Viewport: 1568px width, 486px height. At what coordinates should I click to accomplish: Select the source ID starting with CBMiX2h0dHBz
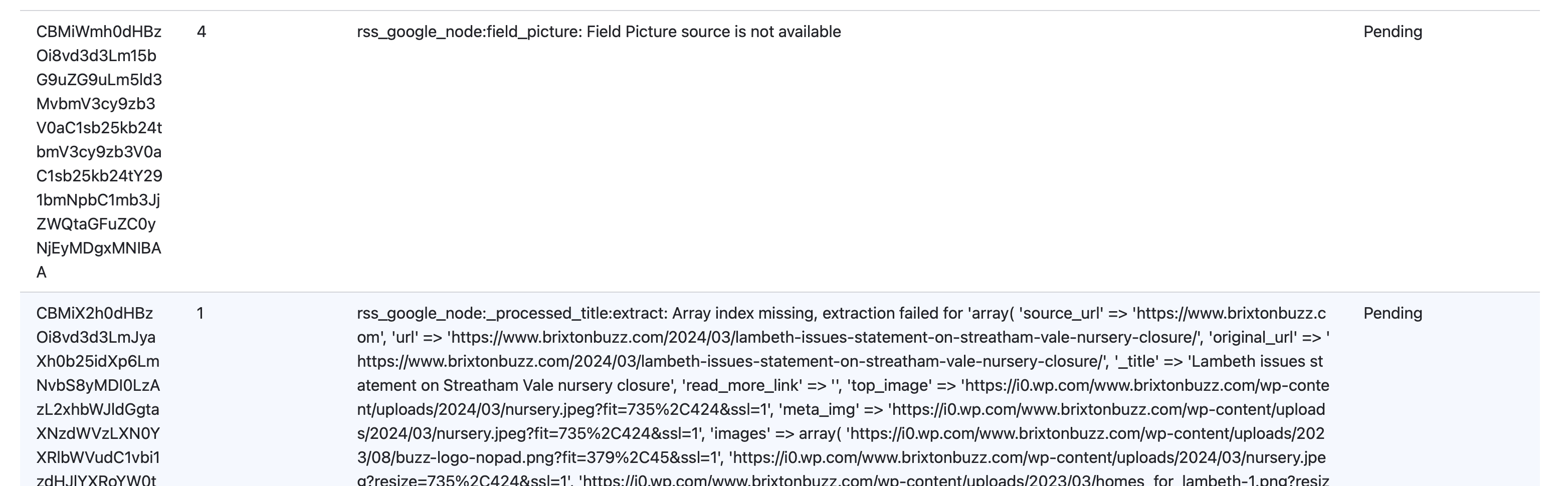(94, 313)
